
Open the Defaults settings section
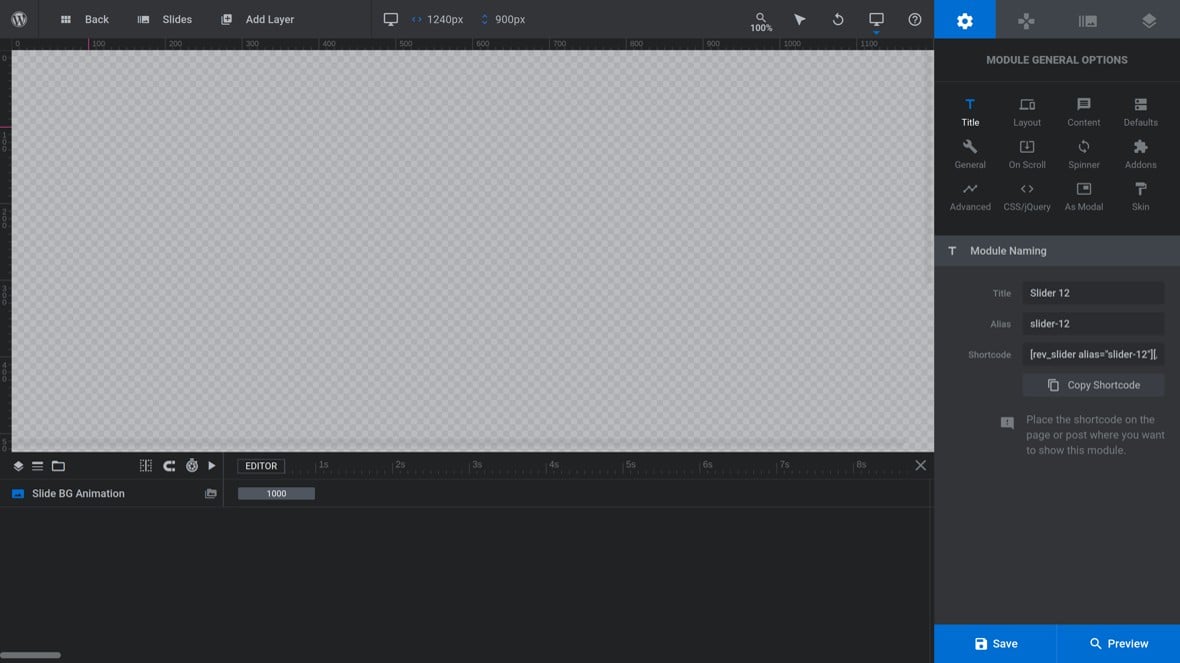click(x=1140, y=112)
